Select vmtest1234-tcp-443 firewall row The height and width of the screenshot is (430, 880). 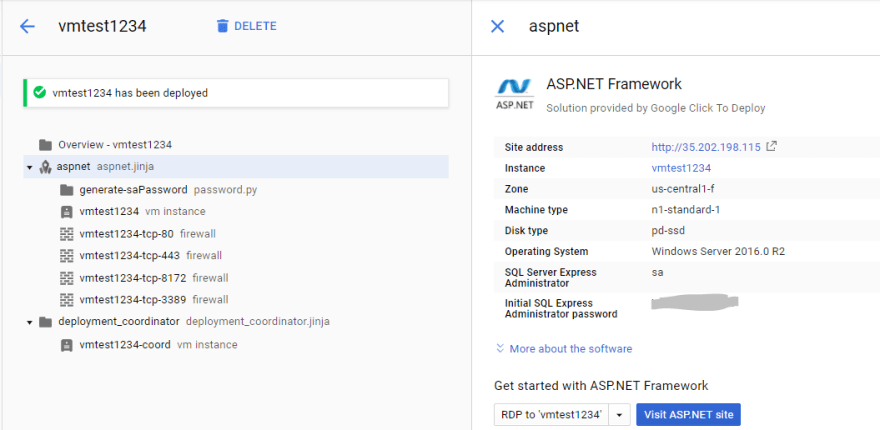pyautogui.click(x=150, y=255)
